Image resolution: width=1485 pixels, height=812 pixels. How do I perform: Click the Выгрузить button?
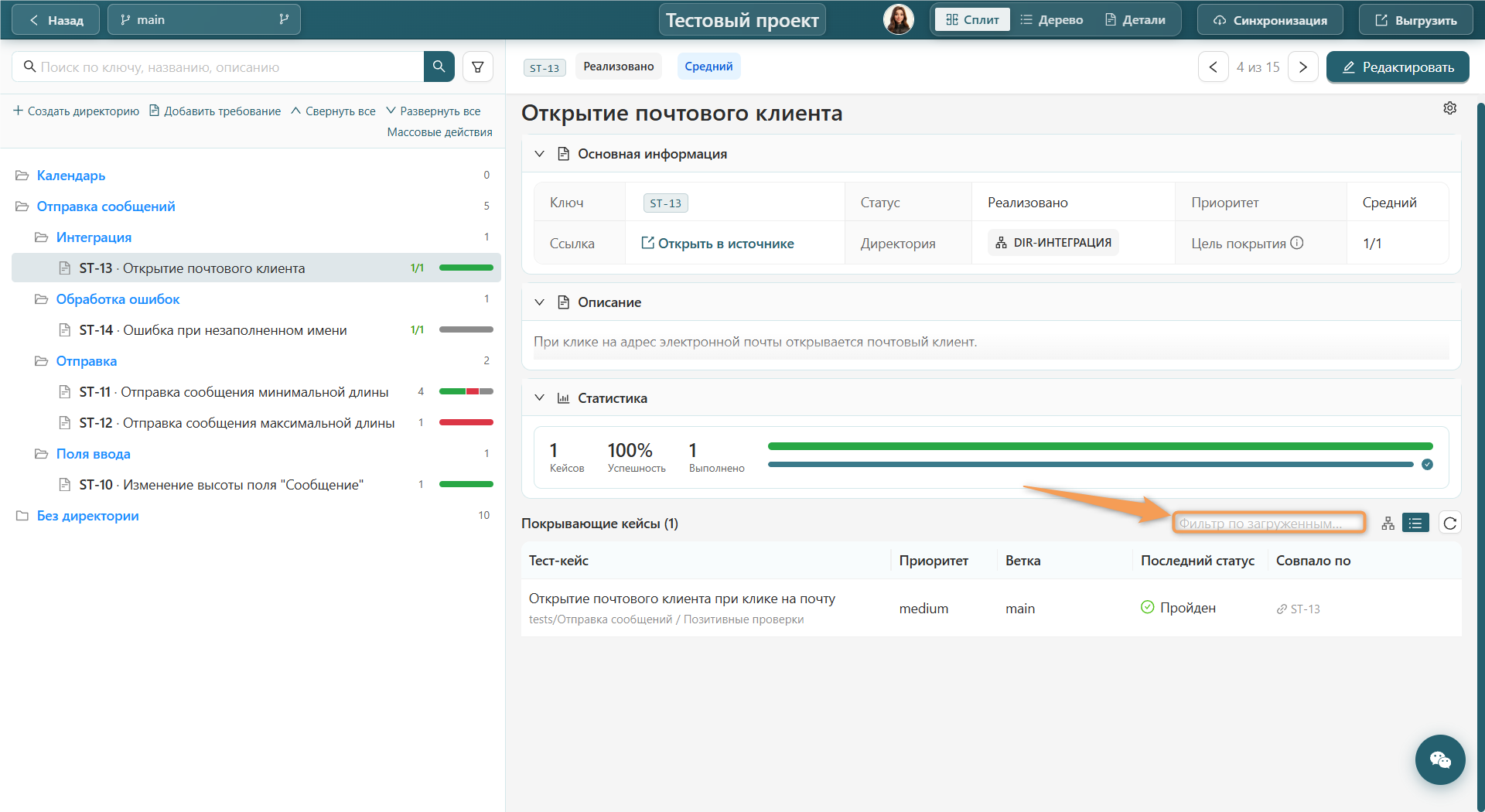(1415, 20)
